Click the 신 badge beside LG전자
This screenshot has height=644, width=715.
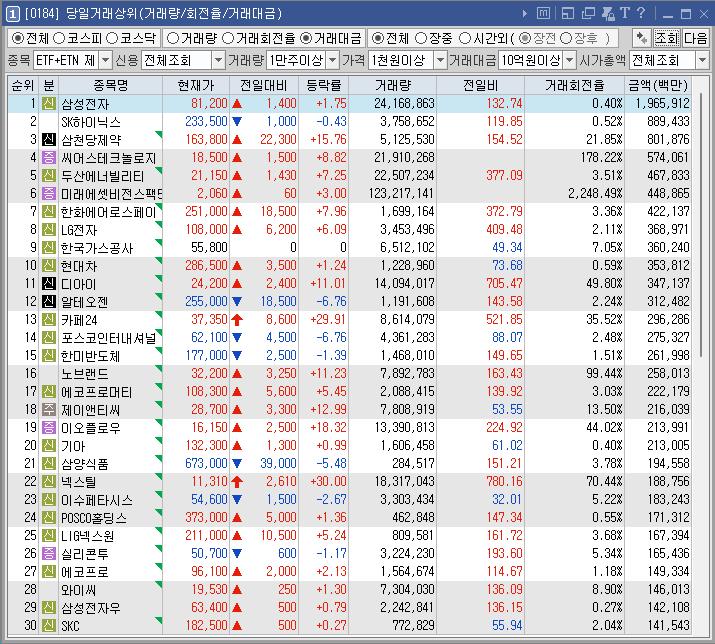[49, 229]
